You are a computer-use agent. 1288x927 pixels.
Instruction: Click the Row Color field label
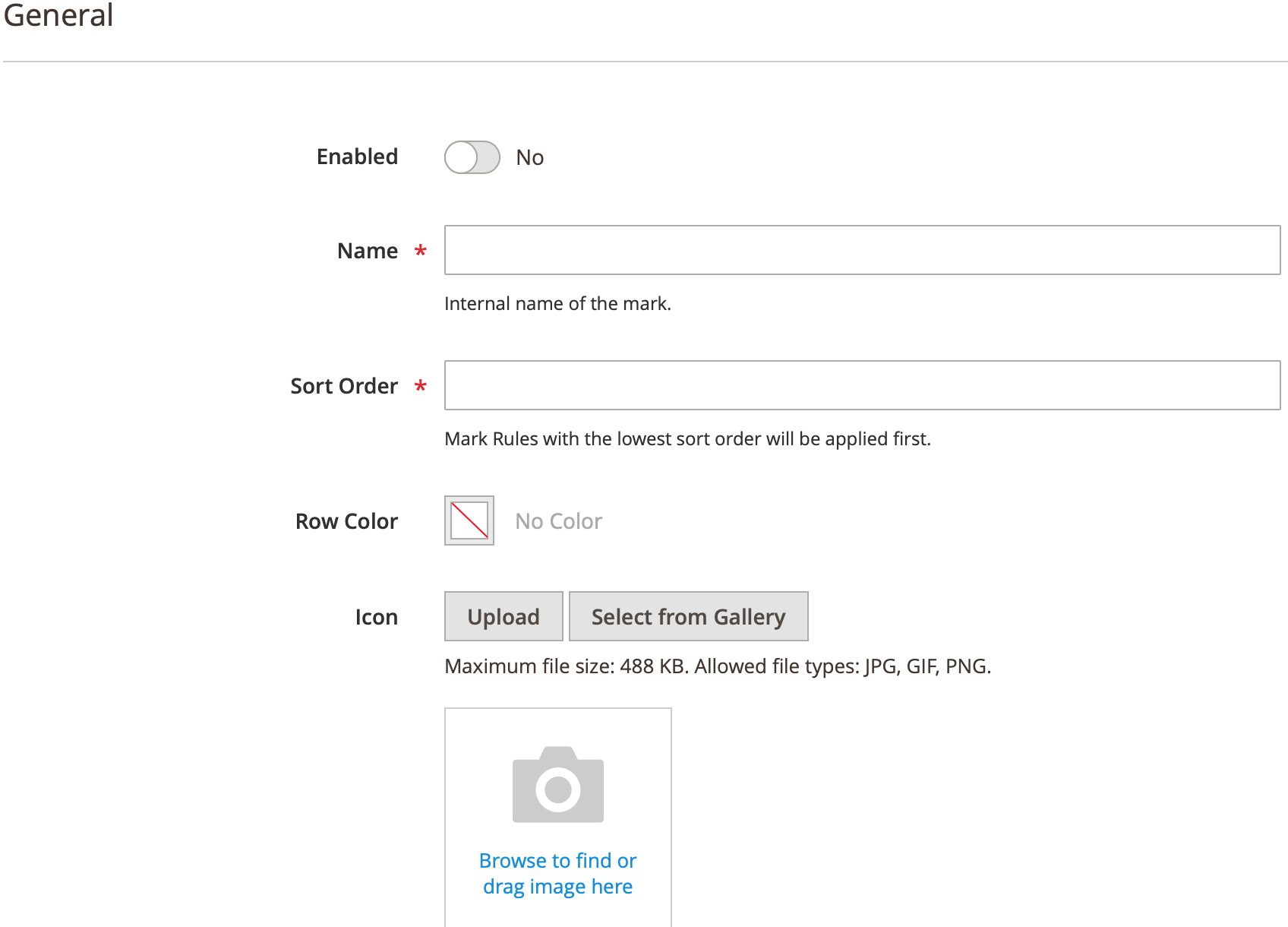[x=346, y=521]
